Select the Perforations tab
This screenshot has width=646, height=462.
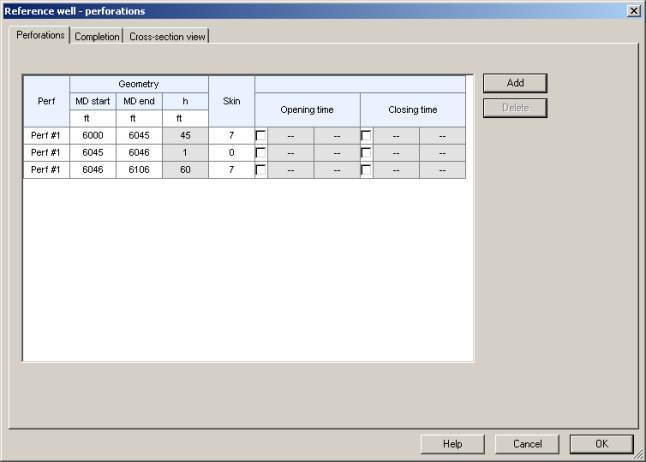pos(41,35)
